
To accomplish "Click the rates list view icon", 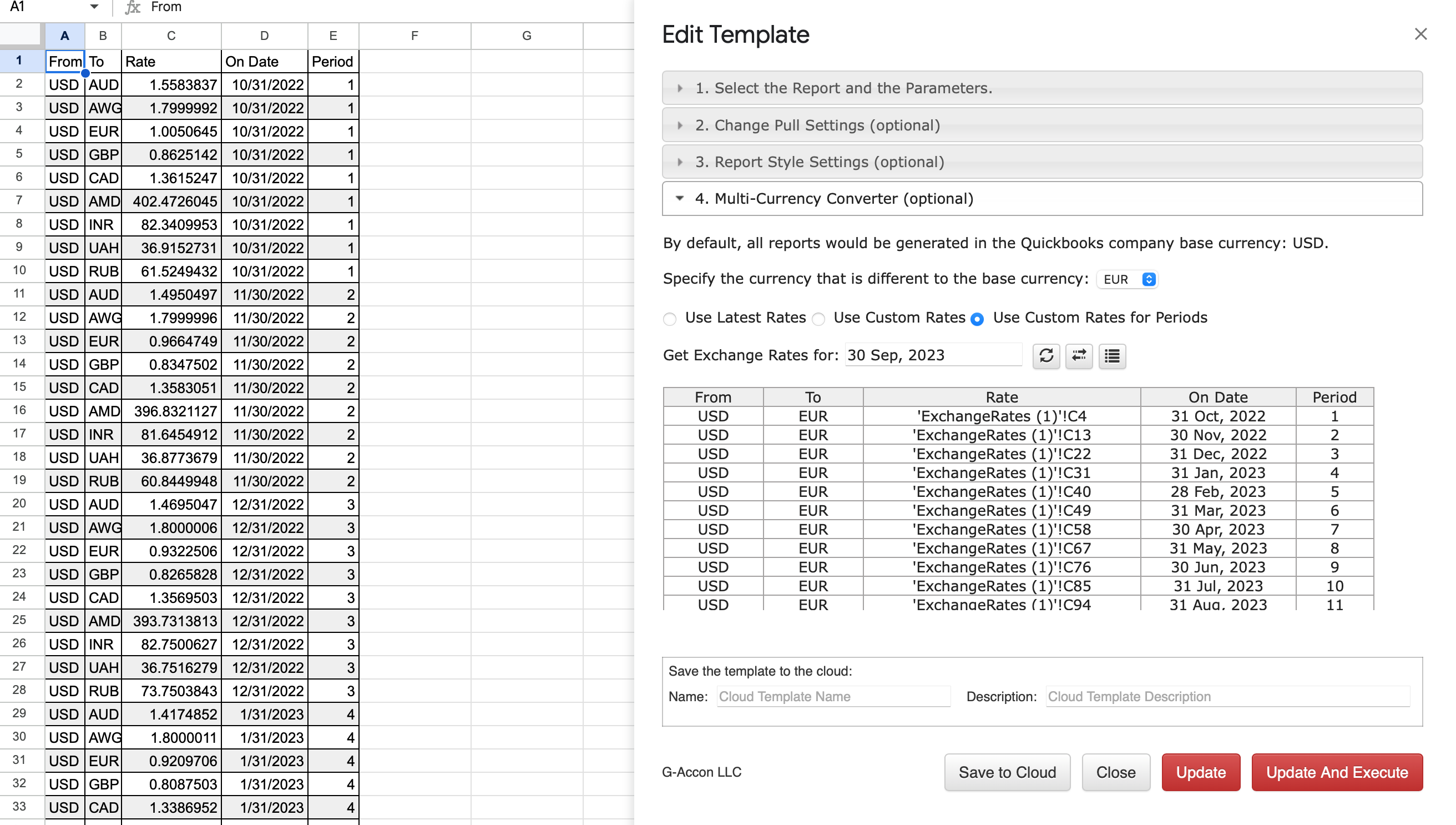I will click(1112, 356).
